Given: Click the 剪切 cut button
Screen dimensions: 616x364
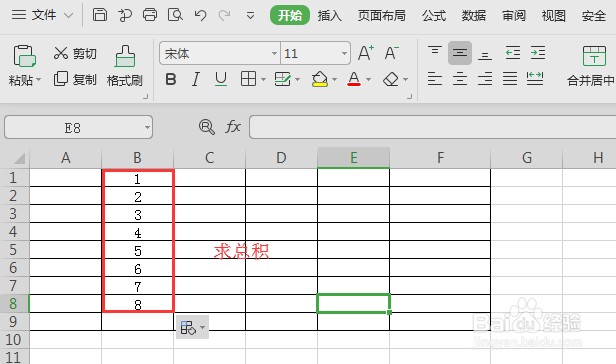Looking at the screenshot, I should [x=75, y=53].
